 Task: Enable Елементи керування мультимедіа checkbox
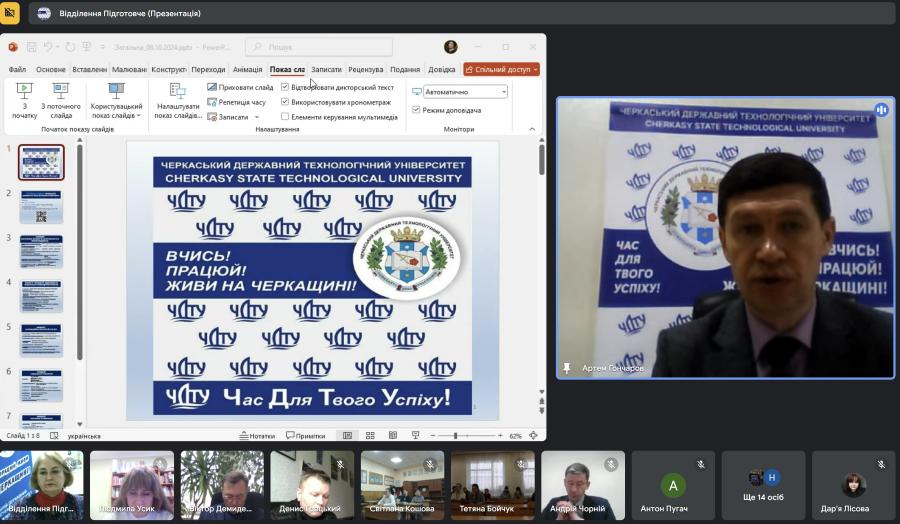click(x=285, y=117)
